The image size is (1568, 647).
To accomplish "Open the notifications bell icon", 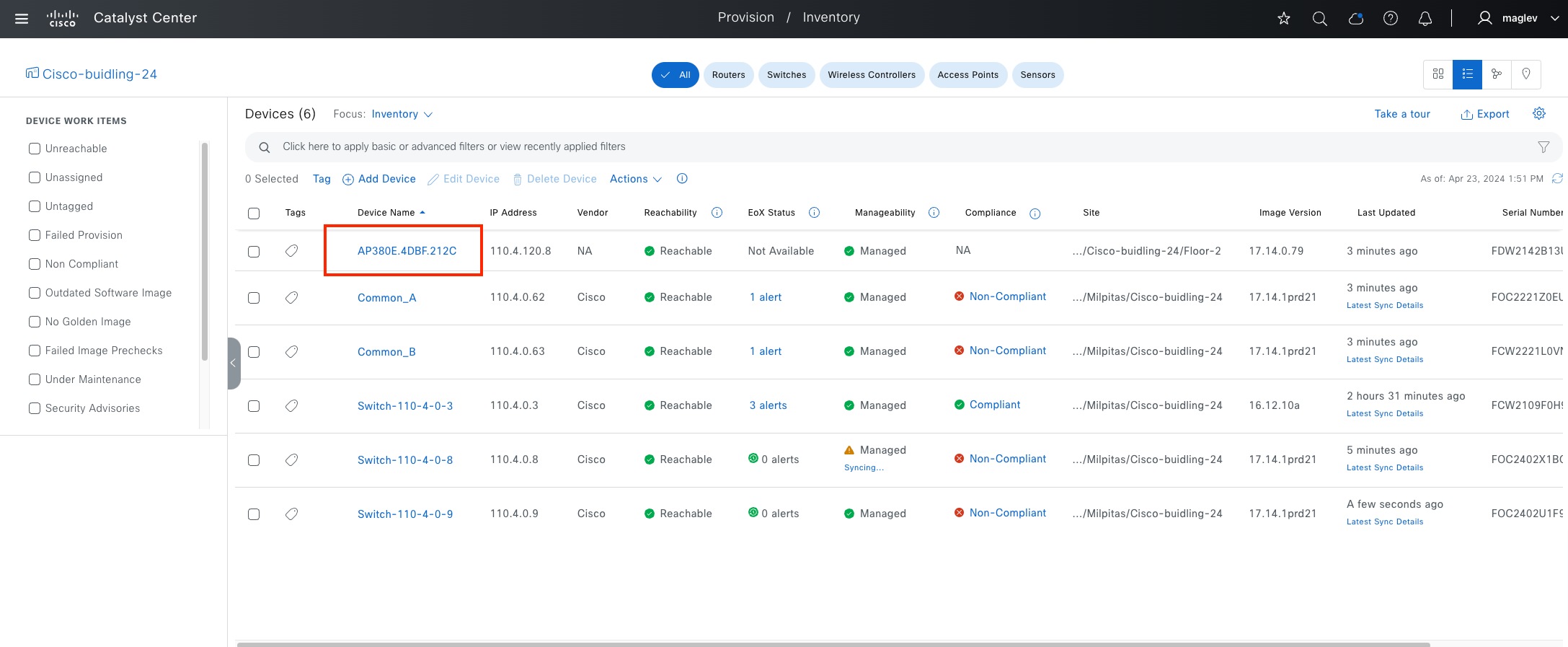I will [x=1425, y=19].
